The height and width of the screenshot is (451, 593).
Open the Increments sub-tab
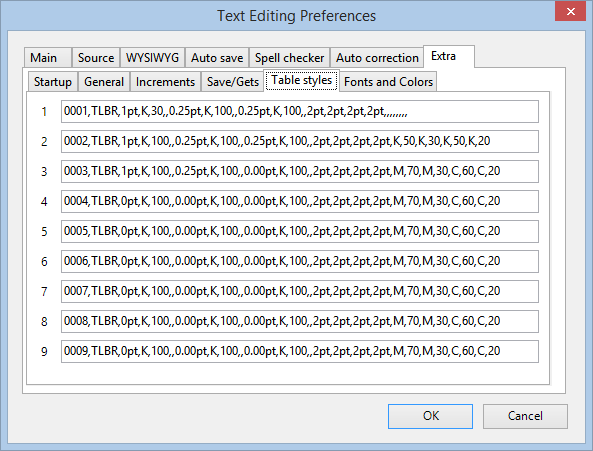coord(165,82)
